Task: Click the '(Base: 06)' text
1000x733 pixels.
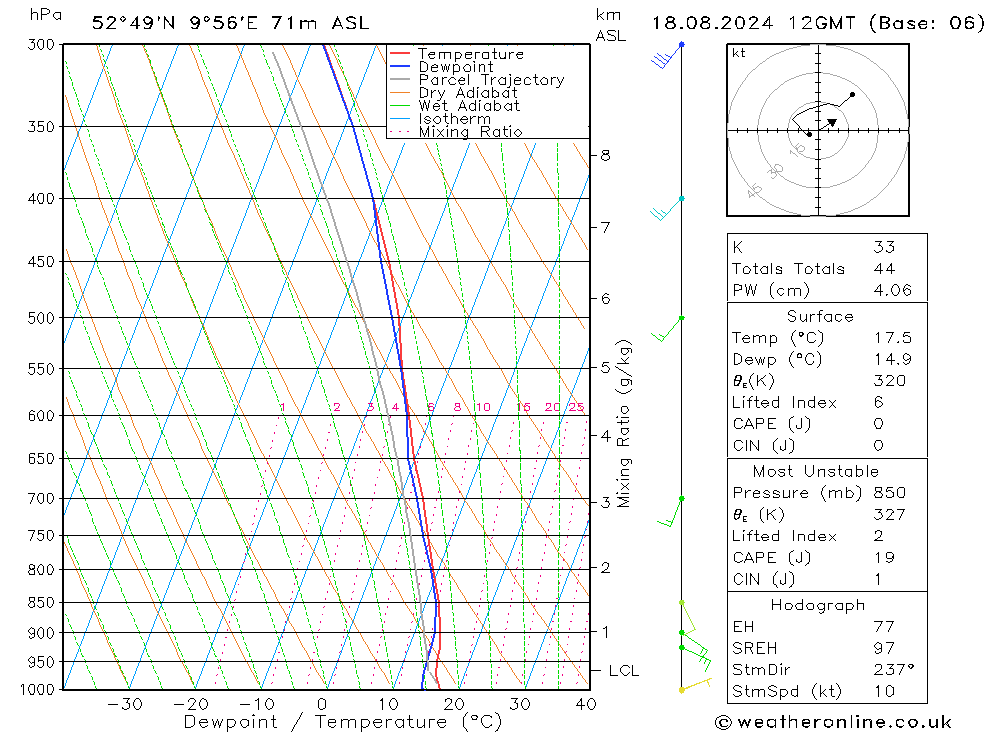Action: tap(926, 23)
